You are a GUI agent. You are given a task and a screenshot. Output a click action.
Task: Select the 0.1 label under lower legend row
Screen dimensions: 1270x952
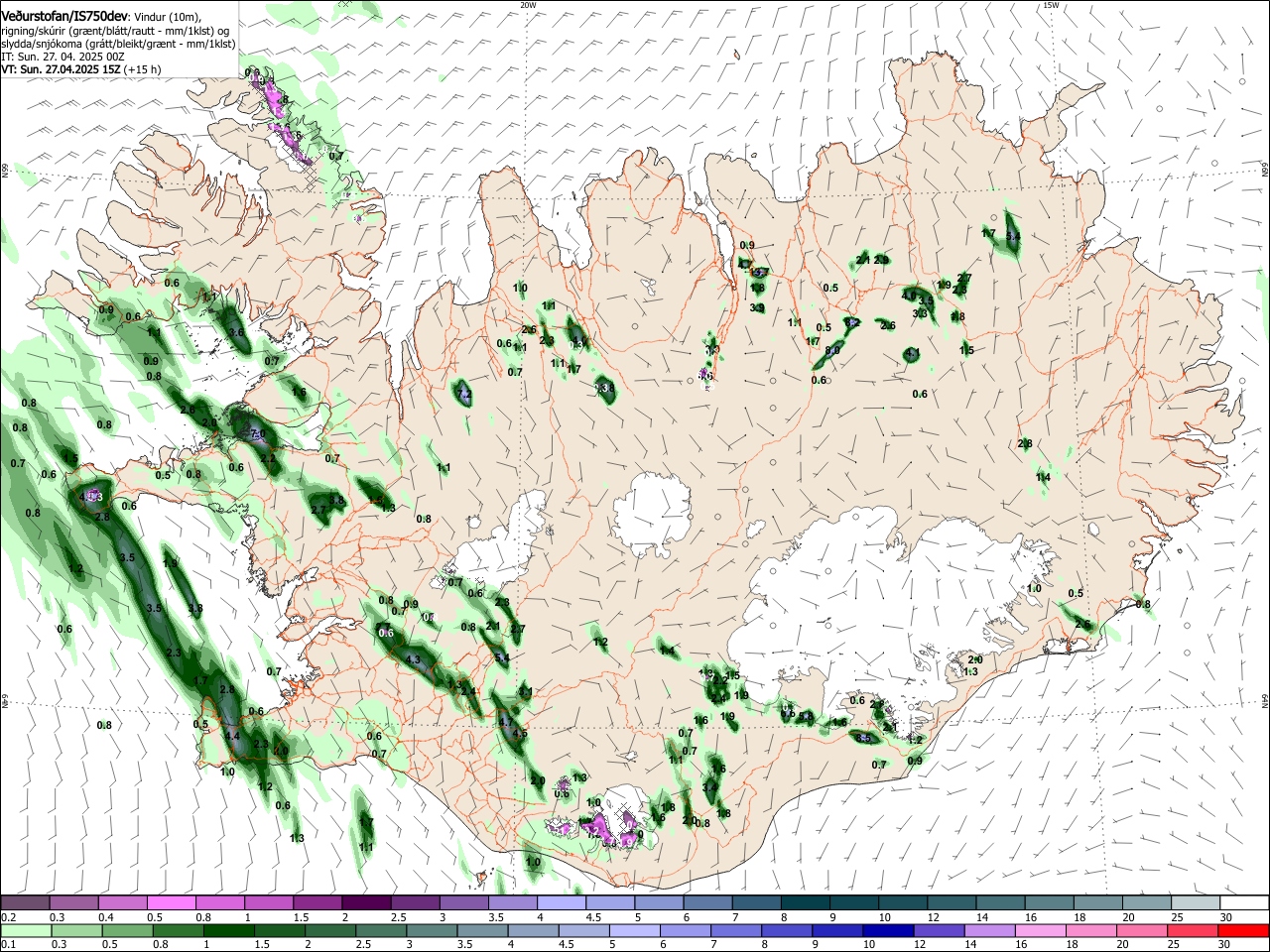pyautogui.click(x=7, y=945)
